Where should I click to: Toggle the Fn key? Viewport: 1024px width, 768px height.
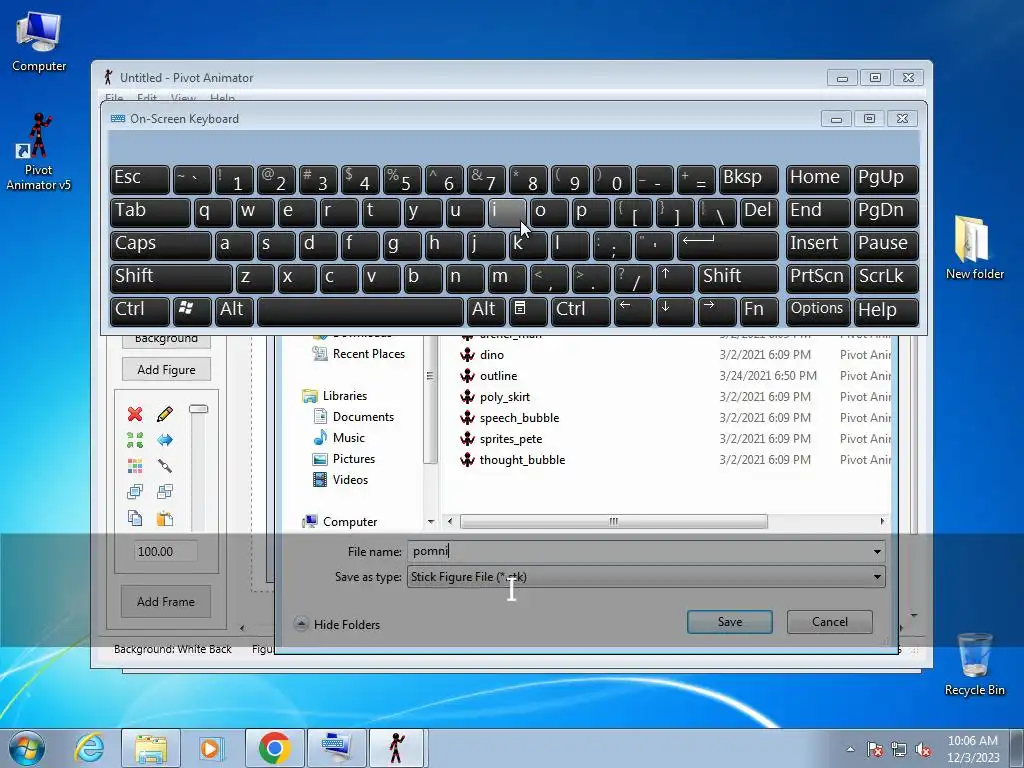coord(760,311)
